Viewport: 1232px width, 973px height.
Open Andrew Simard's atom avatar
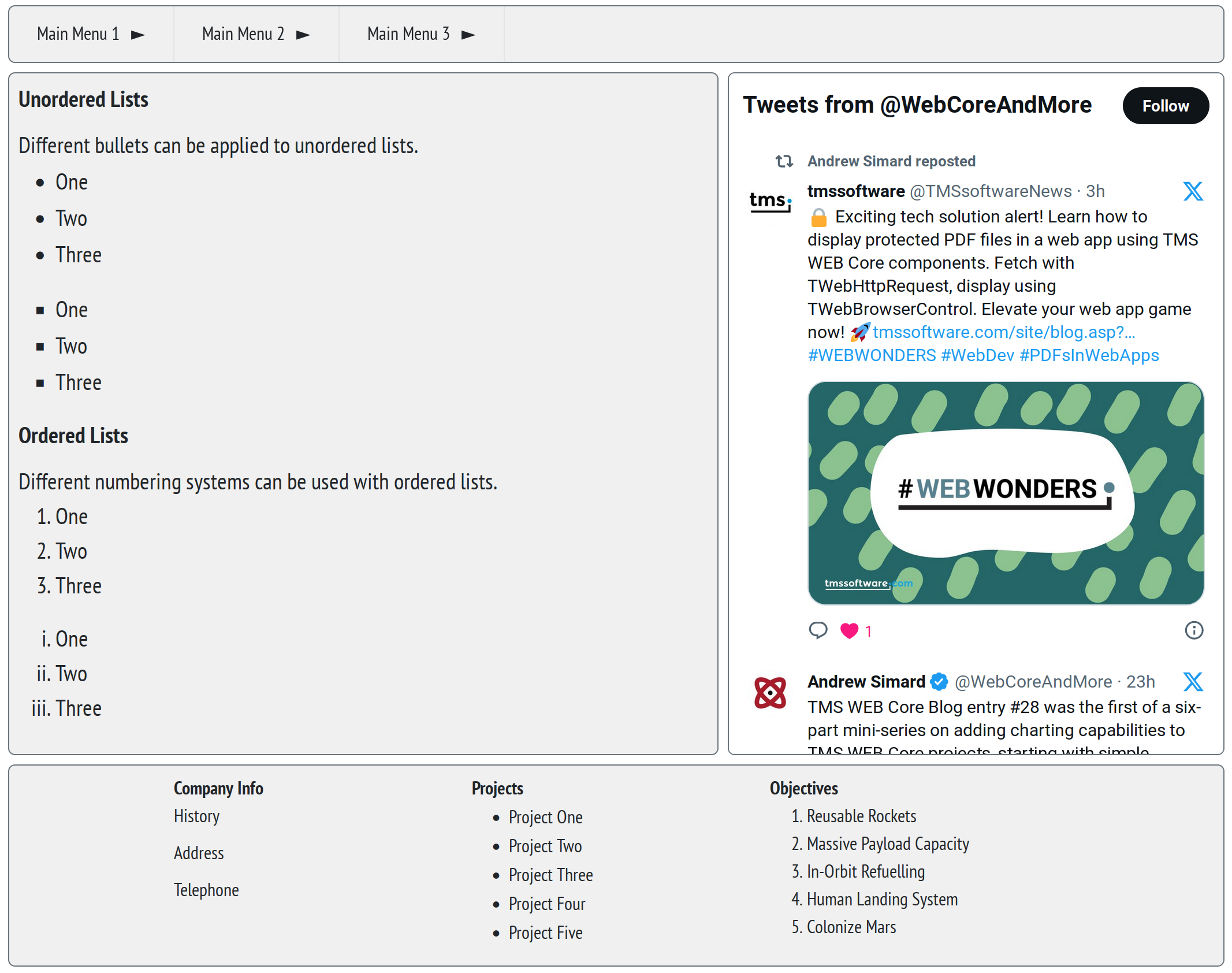click(x=770, y=692)
